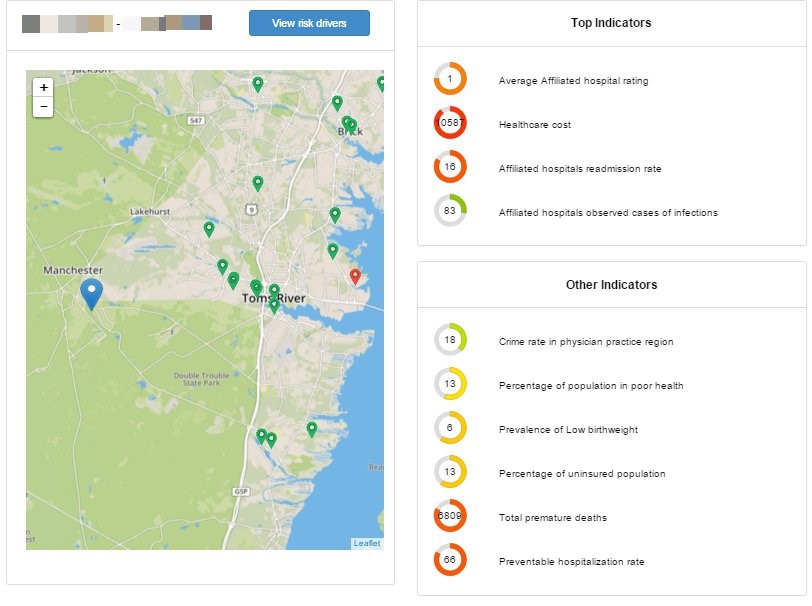Click the readmission rate gauge showing 16
Image resolution: width=812 pixels, height=606 pixels.
[x=450, y=167]
